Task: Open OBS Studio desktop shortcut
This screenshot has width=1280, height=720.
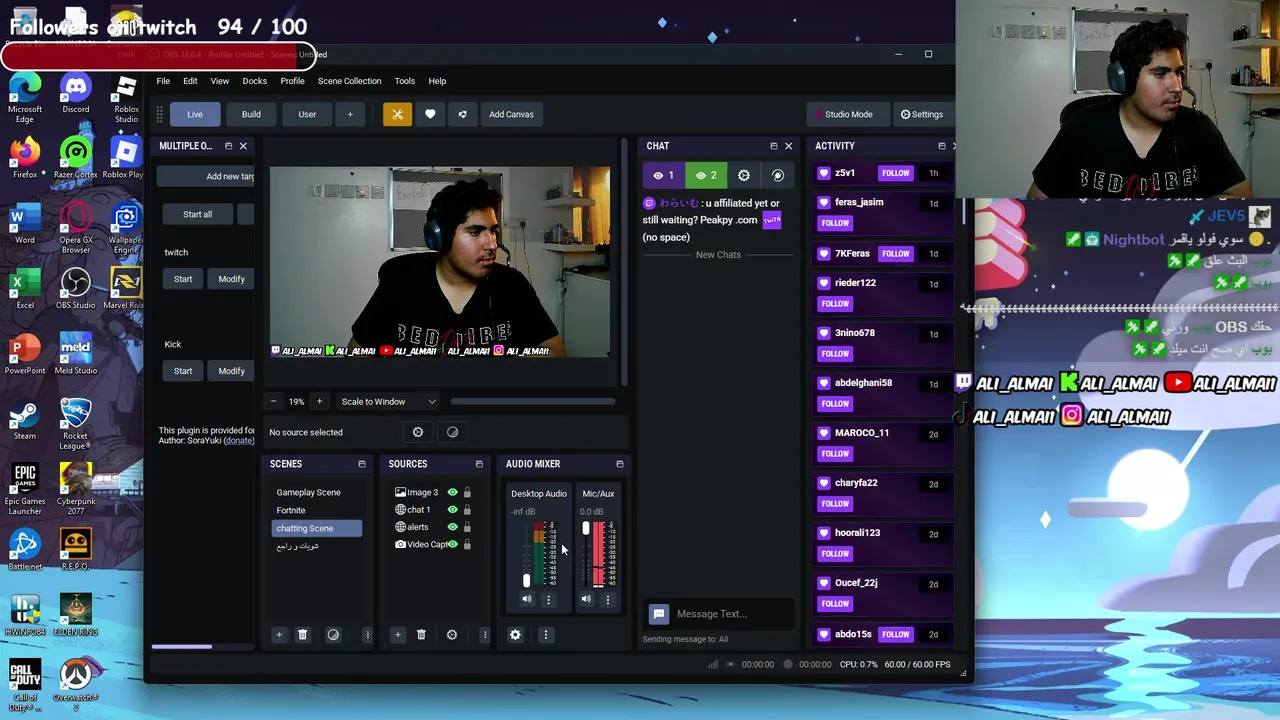Action: 75,288
